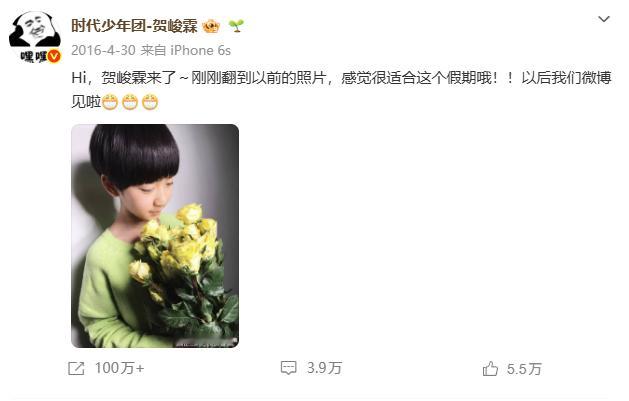The width and height of the screenshot is (629, 401).
Task: Click the orange verified V badge
Action: coord(54,56)
